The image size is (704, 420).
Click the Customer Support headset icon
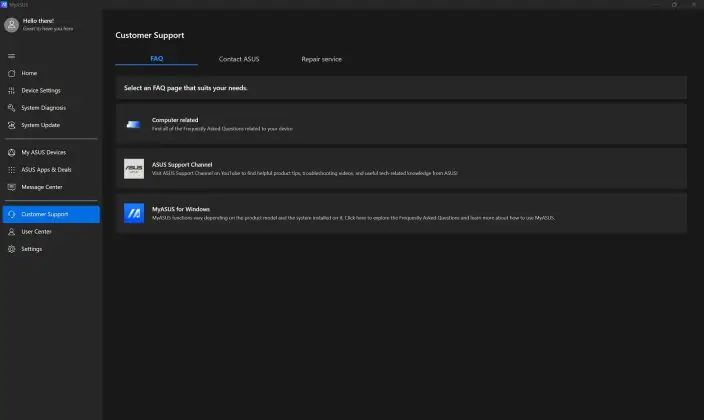tap(12, 214)
